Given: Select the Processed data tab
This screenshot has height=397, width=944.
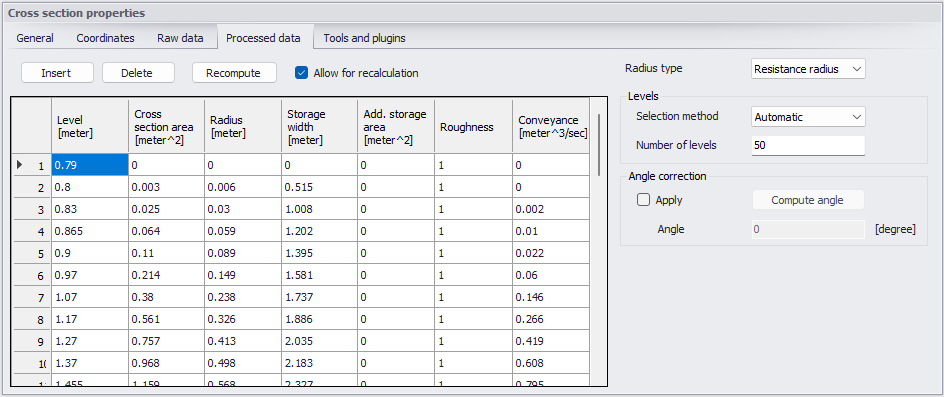Looking at the screenshot, I should 263,38.
